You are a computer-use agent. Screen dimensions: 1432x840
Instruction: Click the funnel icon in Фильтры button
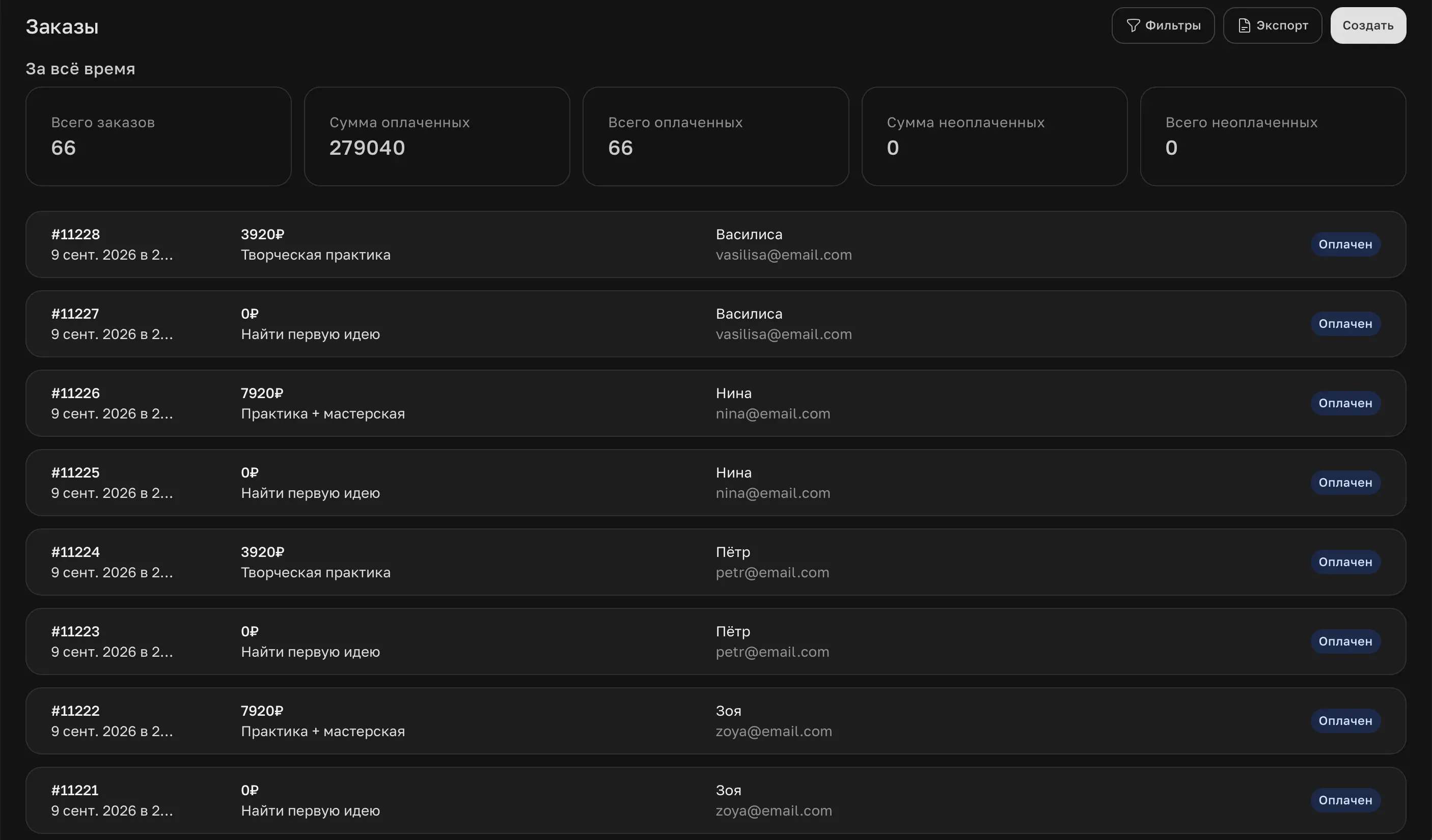(1133, 25)
